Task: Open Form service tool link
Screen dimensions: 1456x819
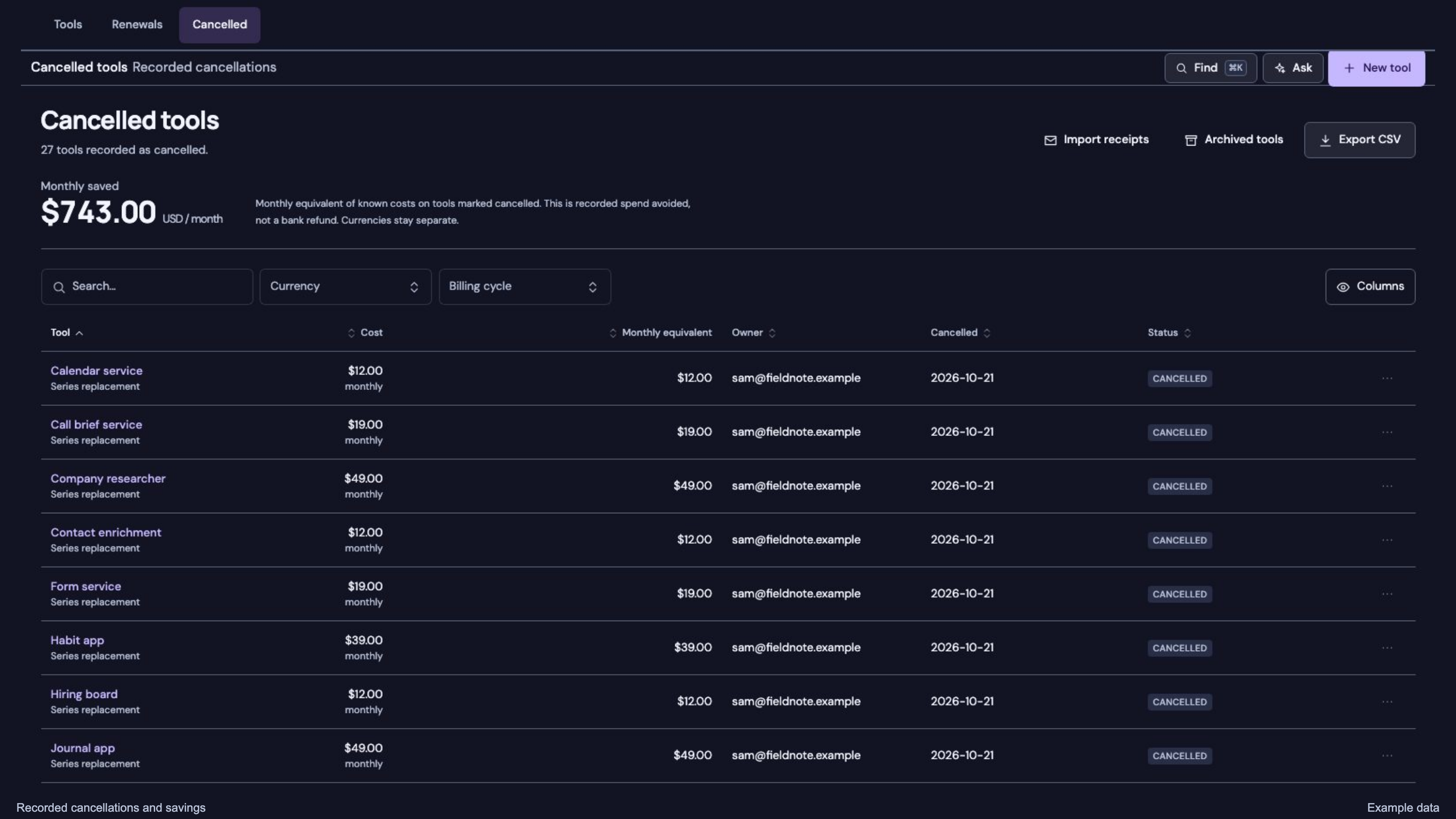Action: point(86,586)
